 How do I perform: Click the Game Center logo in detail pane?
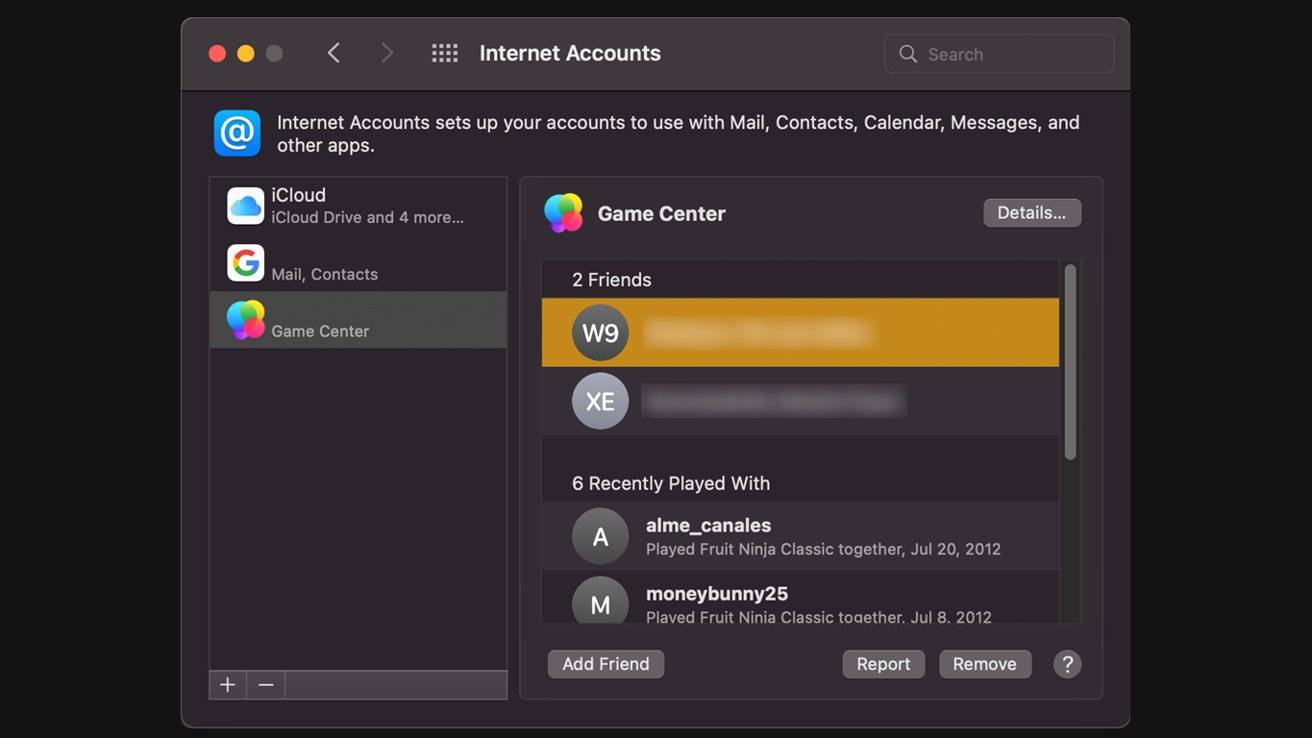563,213
